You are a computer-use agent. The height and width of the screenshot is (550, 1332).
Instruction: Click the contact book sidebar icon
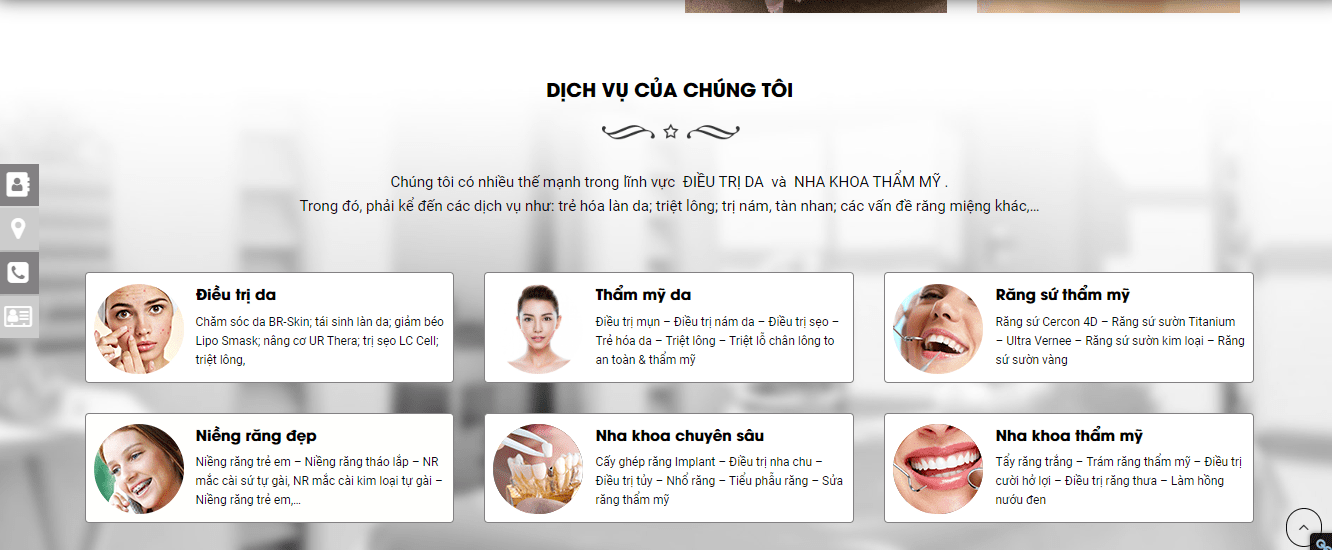click(19, 185)
